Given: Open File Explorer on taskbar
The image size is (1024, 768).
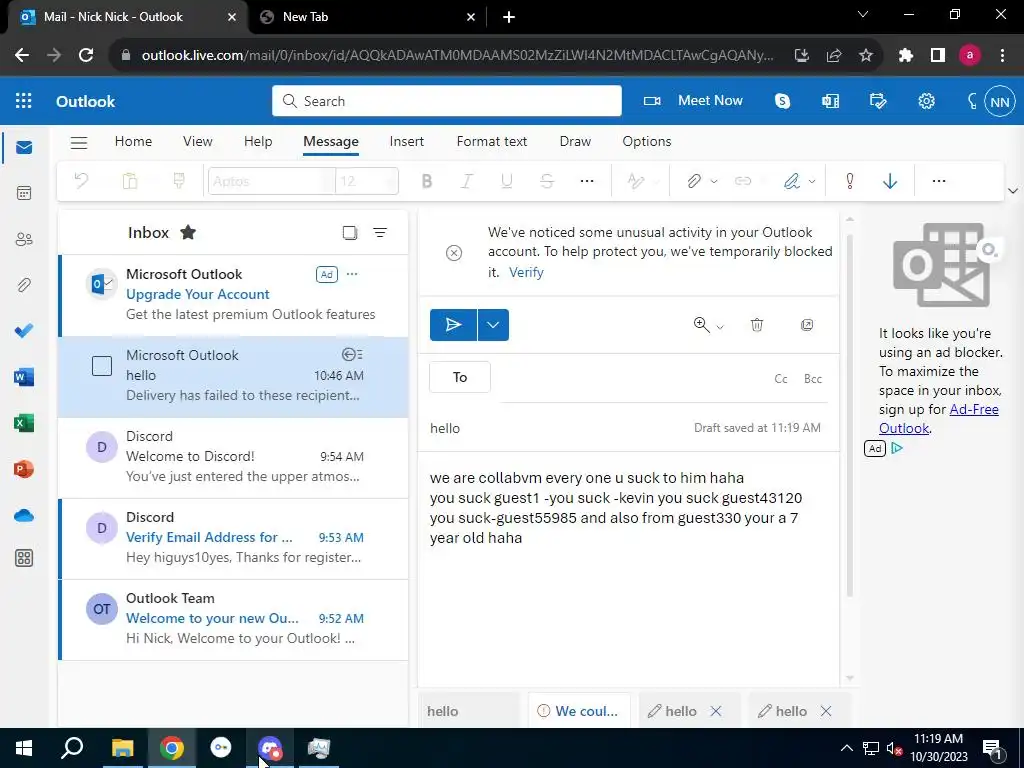Looking at the screenshot, I should tap(122, 748).
